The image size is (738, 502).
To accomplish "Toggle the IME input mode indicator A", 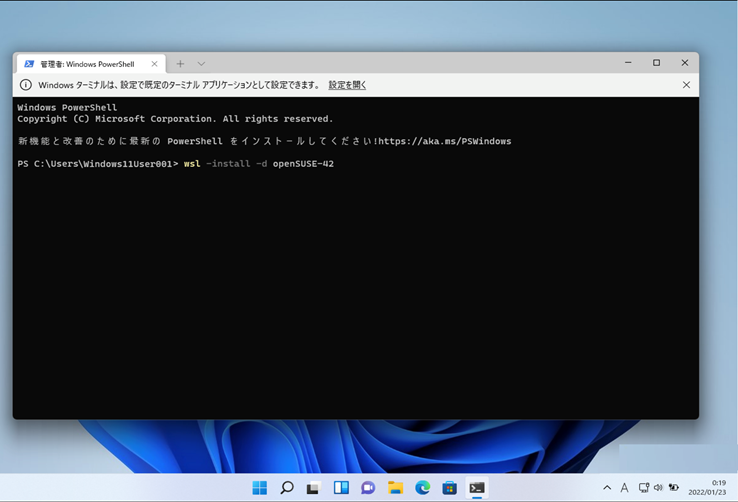I will coord(624,488).
